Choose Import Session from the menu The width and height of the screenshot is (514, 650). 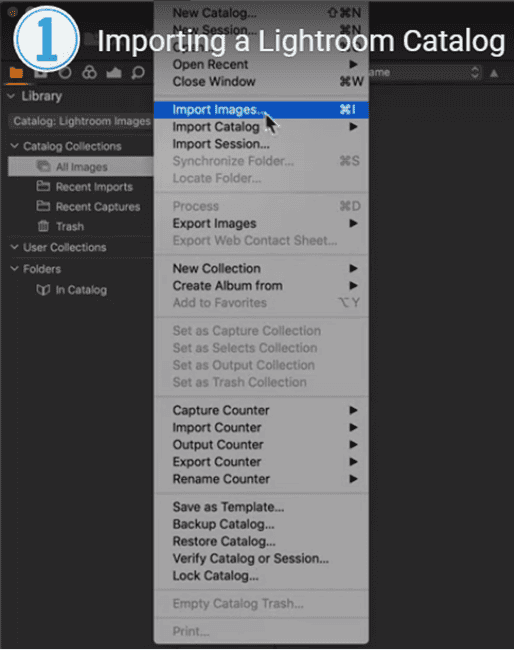pos(261,144)
